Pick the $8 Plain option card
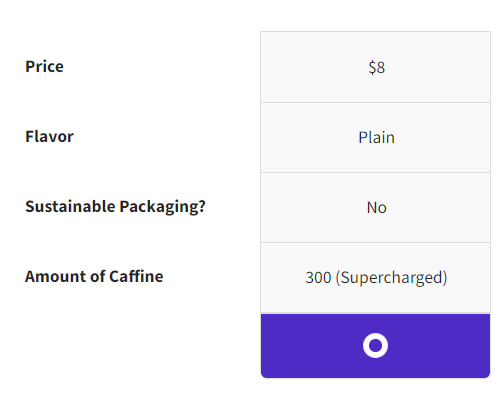Screen dimensions: 500x401 pos(375,205)
